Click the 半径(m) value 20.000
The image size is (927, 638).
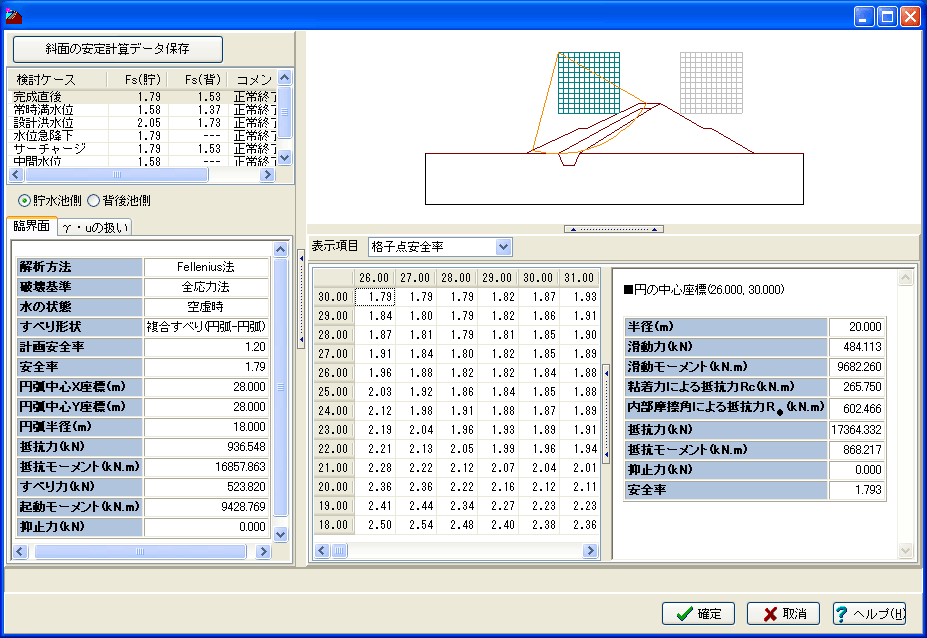point(857,327)
